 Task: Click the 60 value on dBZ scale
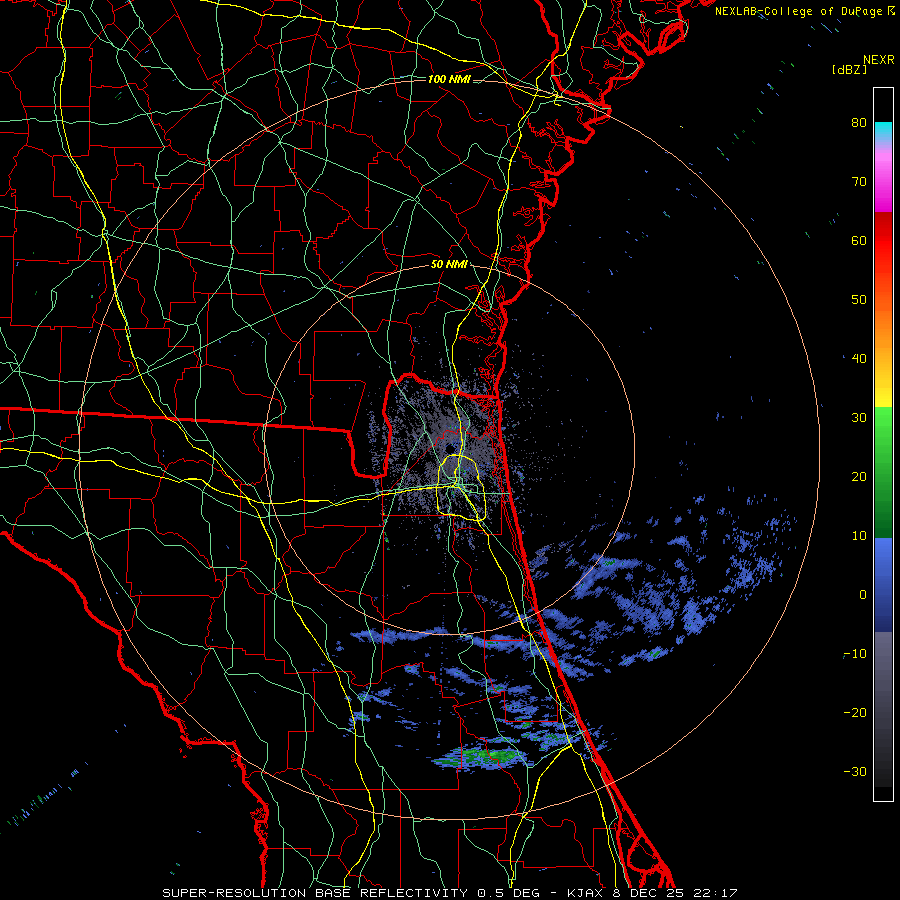pyautogui.click(x=859, y=240)
